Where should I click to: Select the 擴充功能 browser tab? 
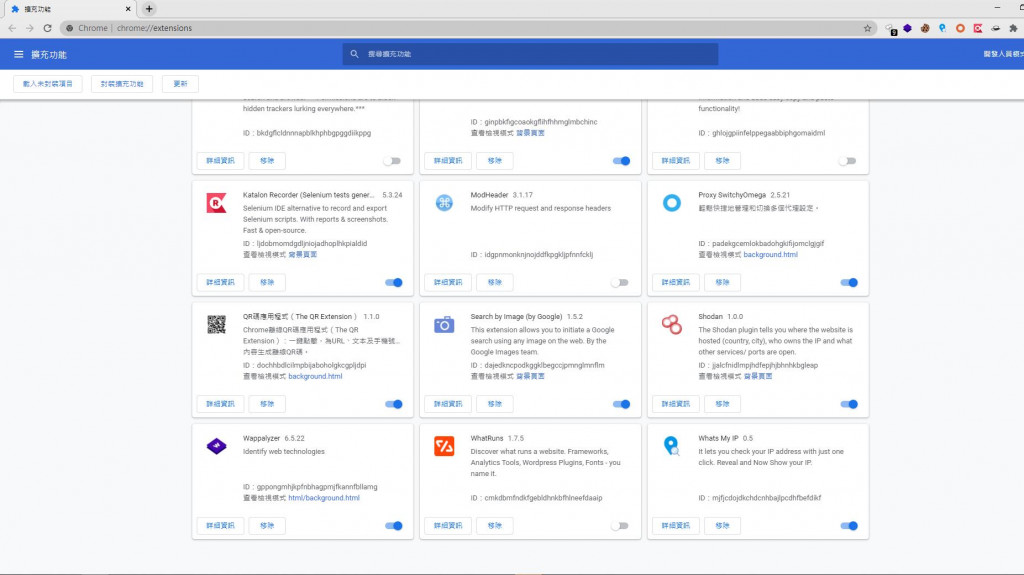point(69,9)
